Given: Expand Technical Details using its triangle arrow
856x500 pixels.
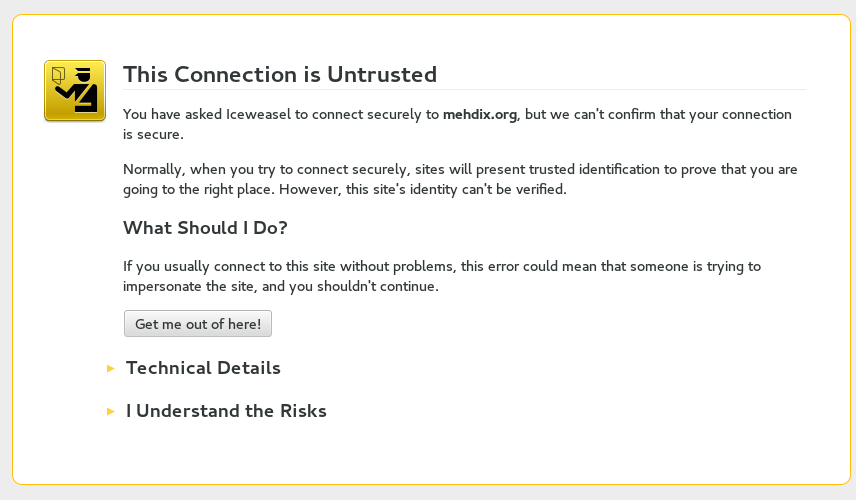Looking at the screenshot, I should tap(111, 368).
